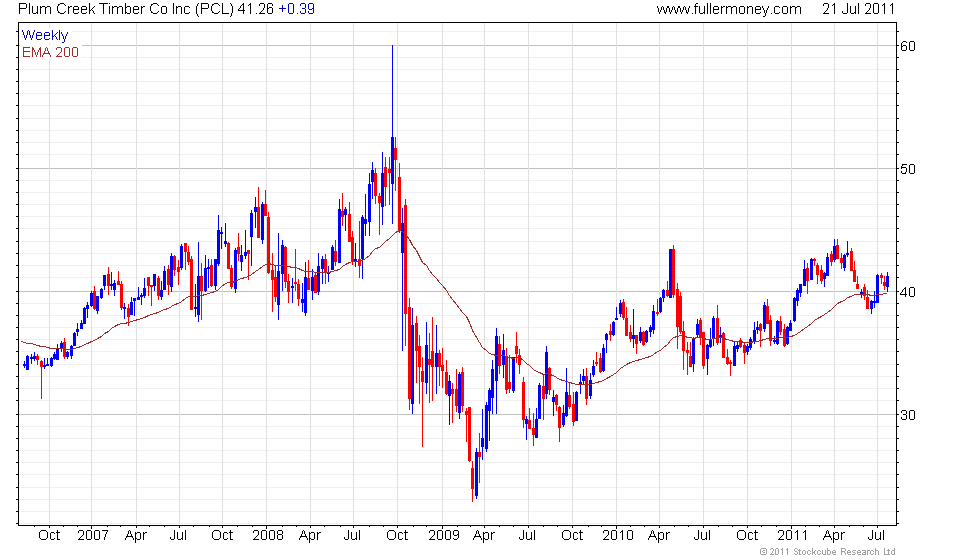Click the 2007 year label on the time axis
Screen dimensions: 980x560
92,536
